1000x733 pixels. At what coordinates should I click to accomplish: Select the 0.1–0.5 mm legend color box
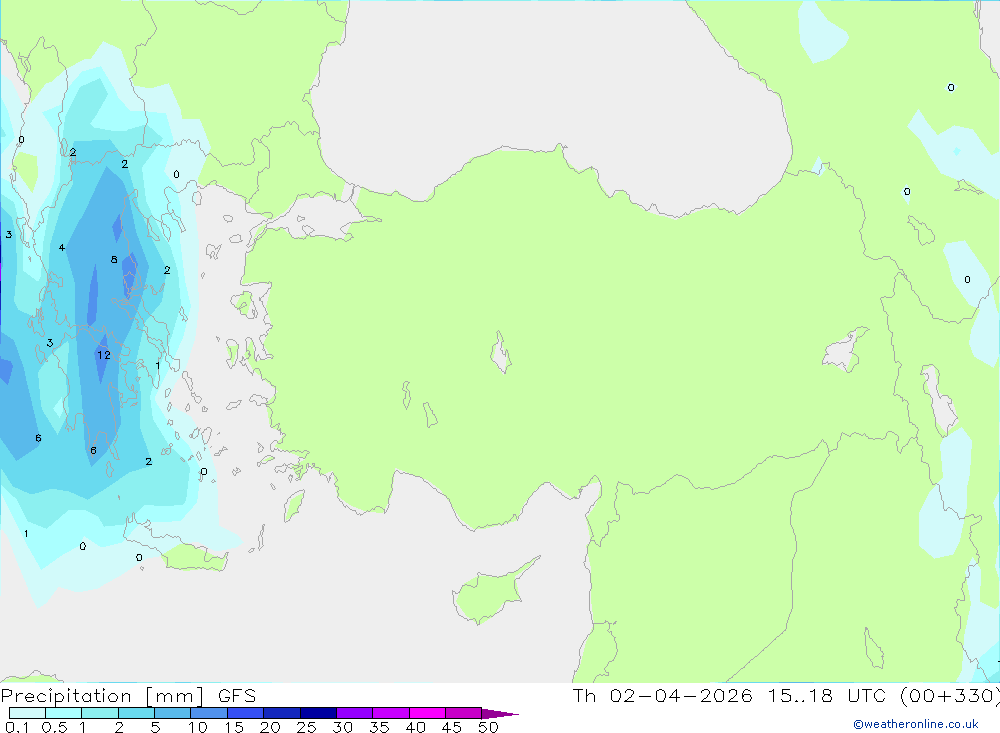pos(27,713)
